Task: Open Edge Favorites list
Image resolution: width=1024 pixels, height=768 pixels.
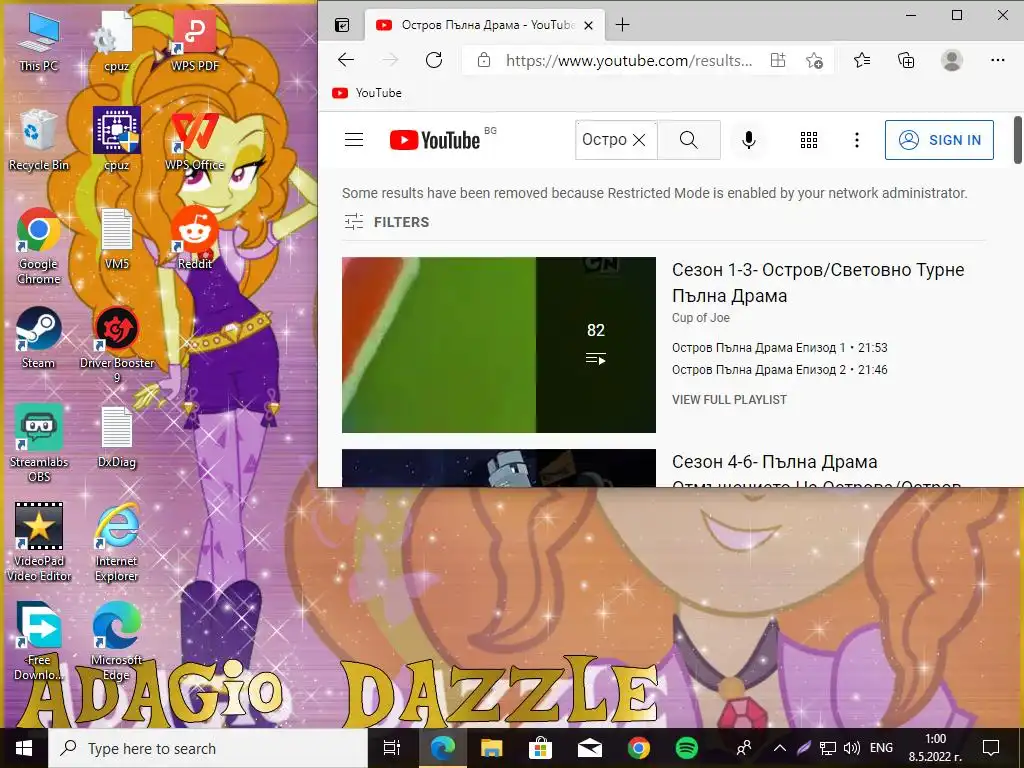Action: point(862,60)
